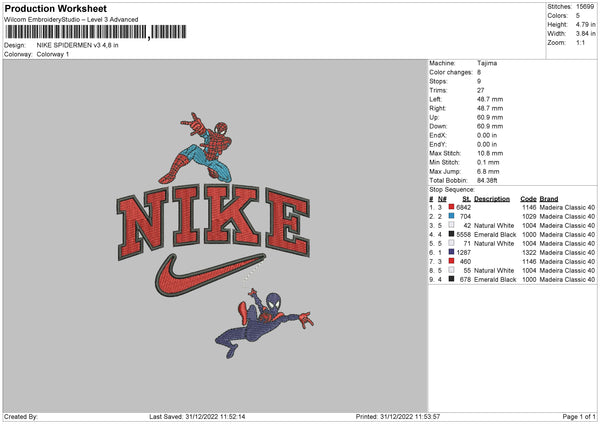Click the red swatch in stop row 1
The height and width of the screenshot is (424, 600).
point(451,207)
